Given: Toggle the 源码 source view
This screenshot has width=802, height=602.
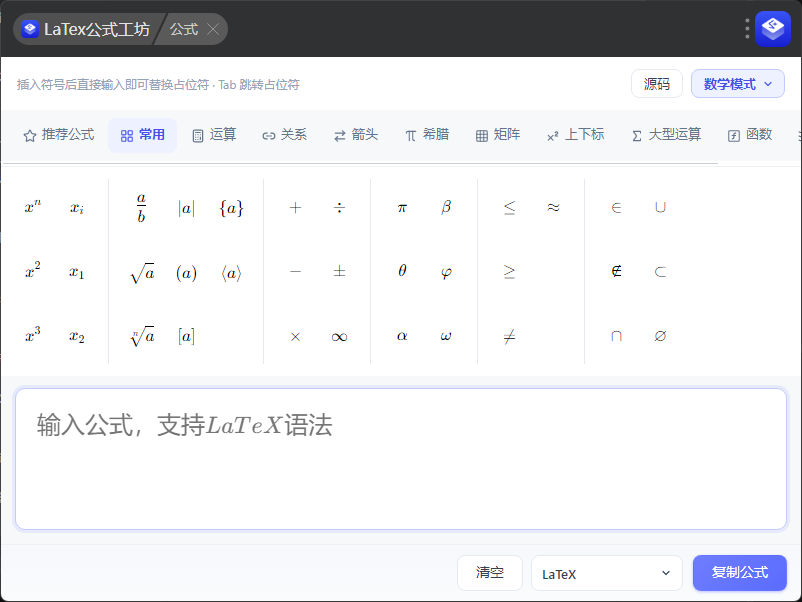Looking at the screenshot, I should point(657,84).
